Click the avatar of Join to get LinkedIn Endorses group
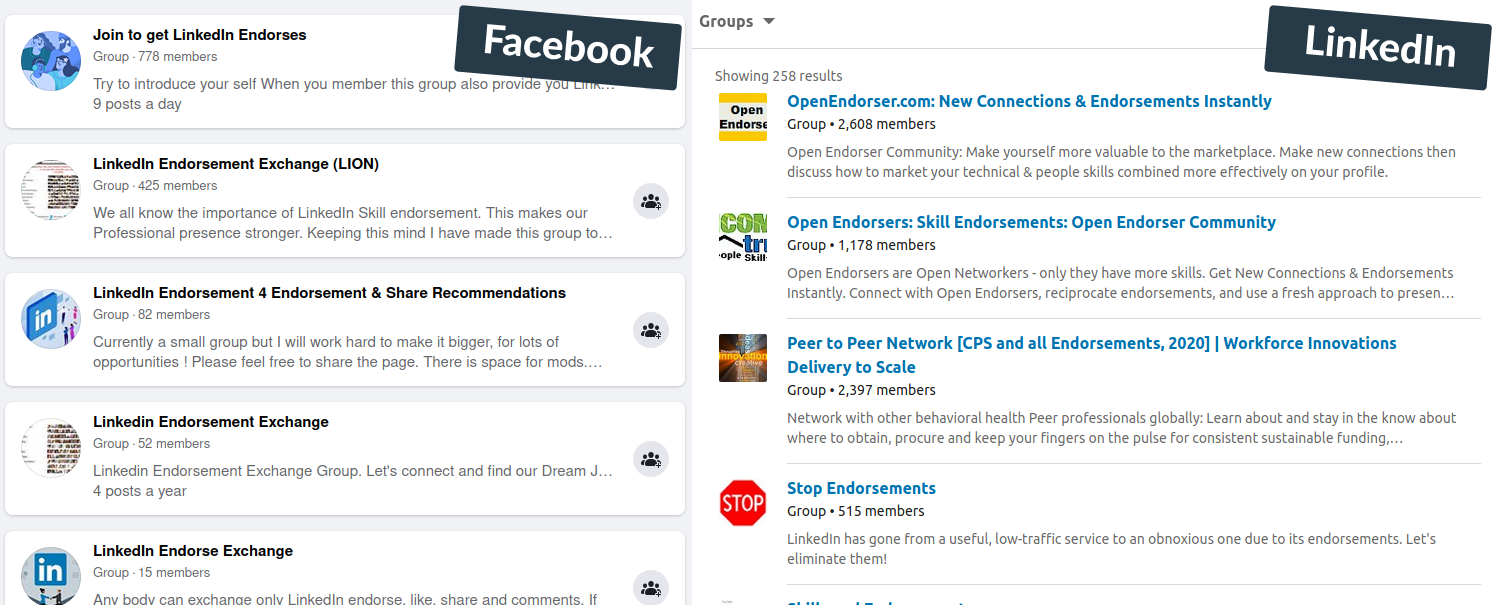 (x=50, y=61)
